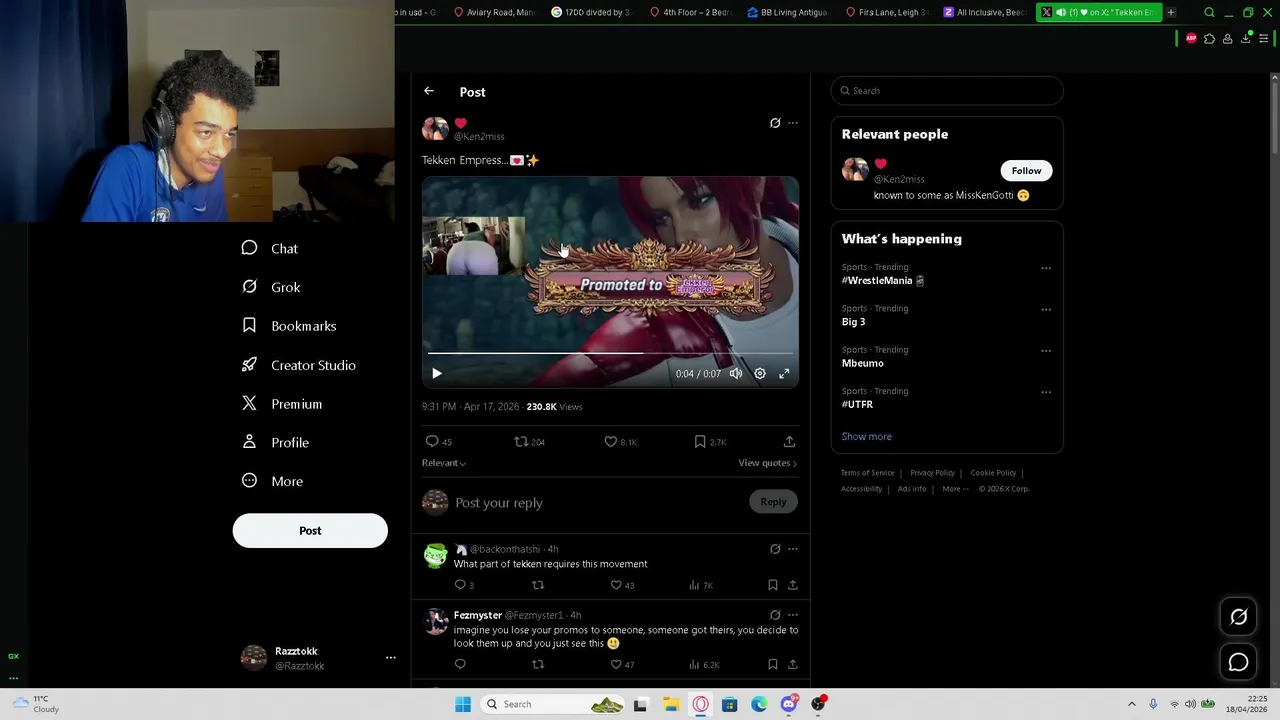This screenshot has height=720, width=1280.
Task: Bookmark backonthatshi reply
Action: click(772, 585)
